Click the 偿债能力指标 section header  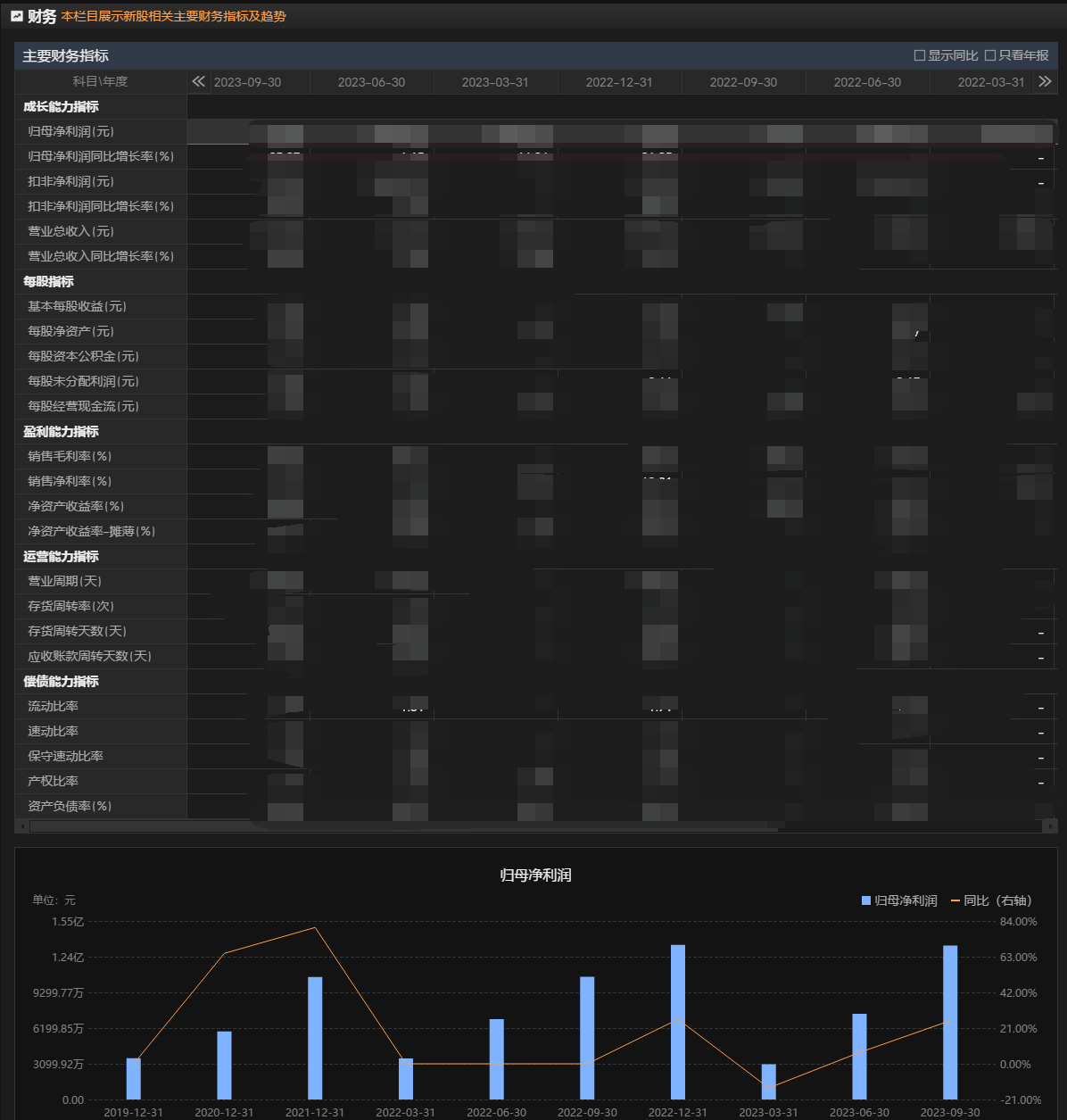61,681
